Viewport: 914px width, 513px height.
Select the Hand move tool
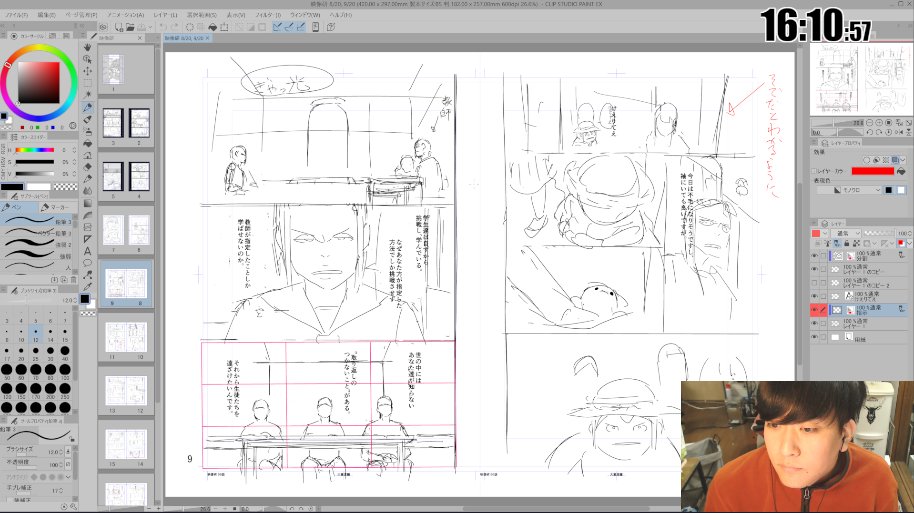(87, 47)
